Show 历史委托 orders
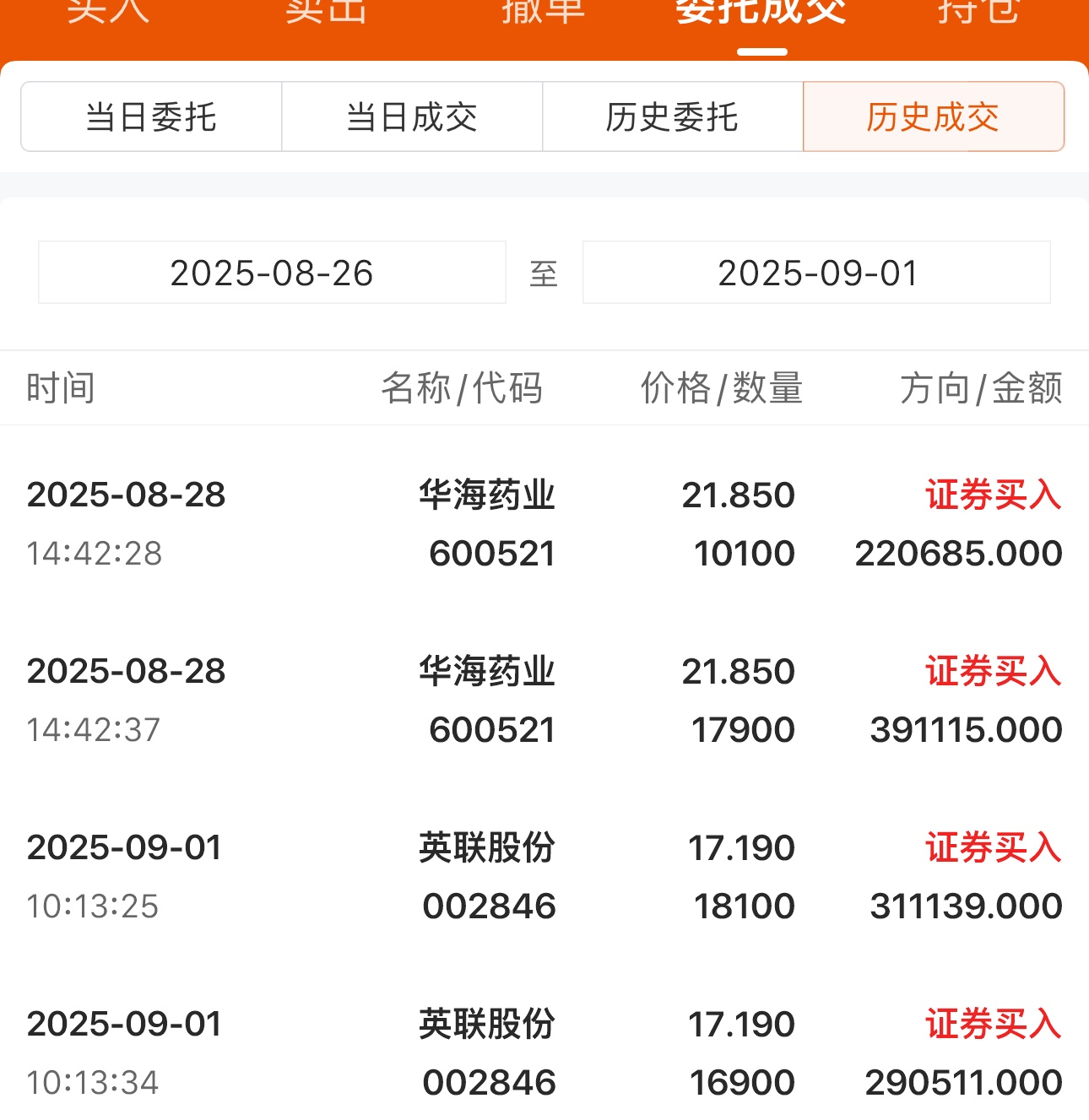 click(x=673, y=116)
